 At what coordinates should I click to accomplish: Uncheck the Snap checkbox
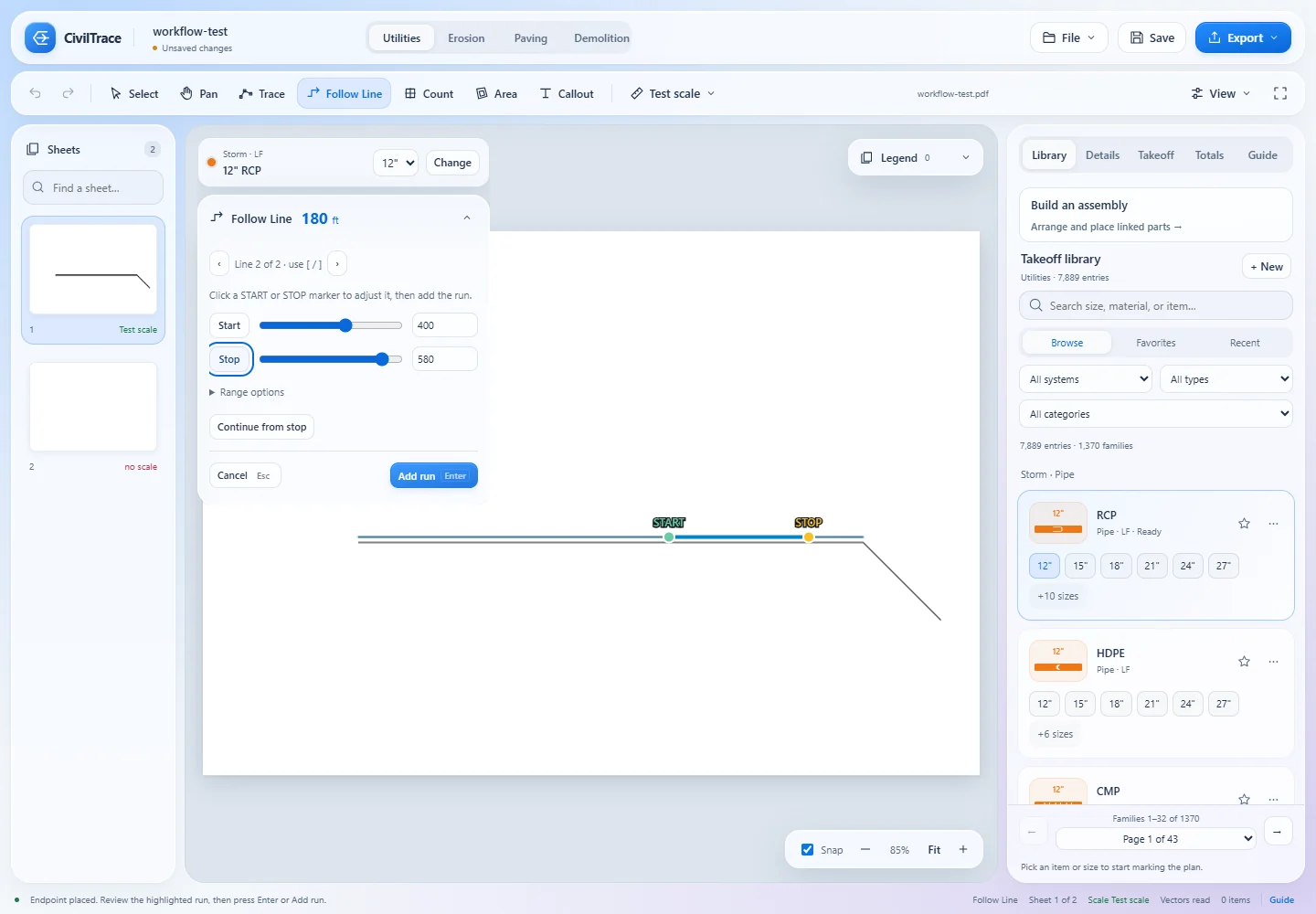[808, 849]
